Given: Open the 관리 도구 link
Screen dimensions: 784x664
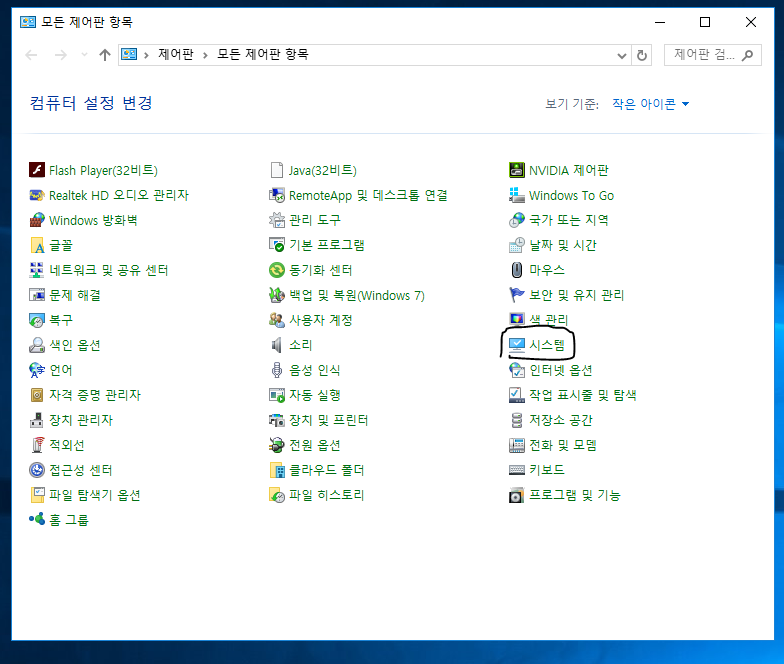Looking at the screenshot, I should coord(315,220).
